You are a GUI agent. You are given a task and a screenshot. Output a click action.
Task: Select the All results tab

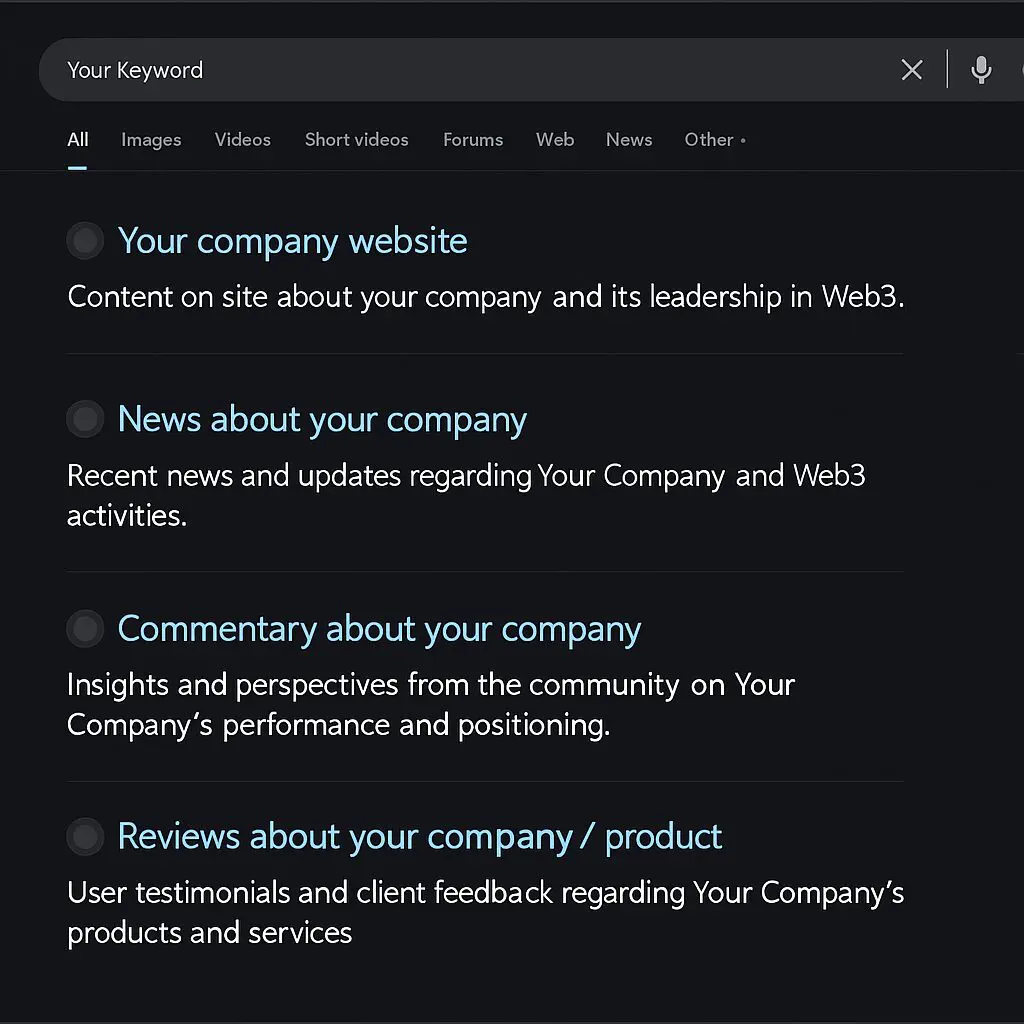pyautogui.click(x=78, y=140)
